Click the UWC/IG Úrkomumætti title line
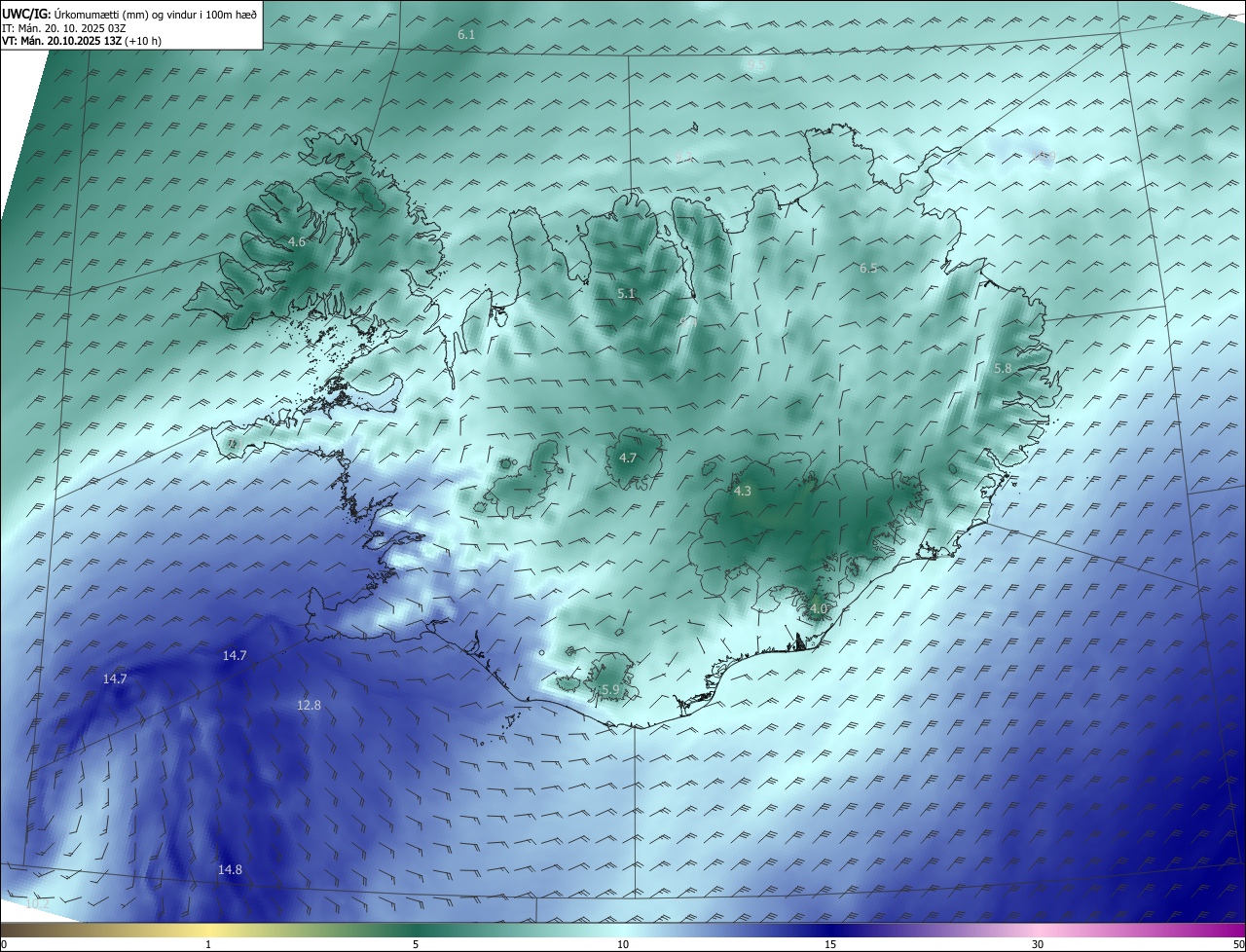The width and height of the screenshot is (1246, 952). point(129,14)
